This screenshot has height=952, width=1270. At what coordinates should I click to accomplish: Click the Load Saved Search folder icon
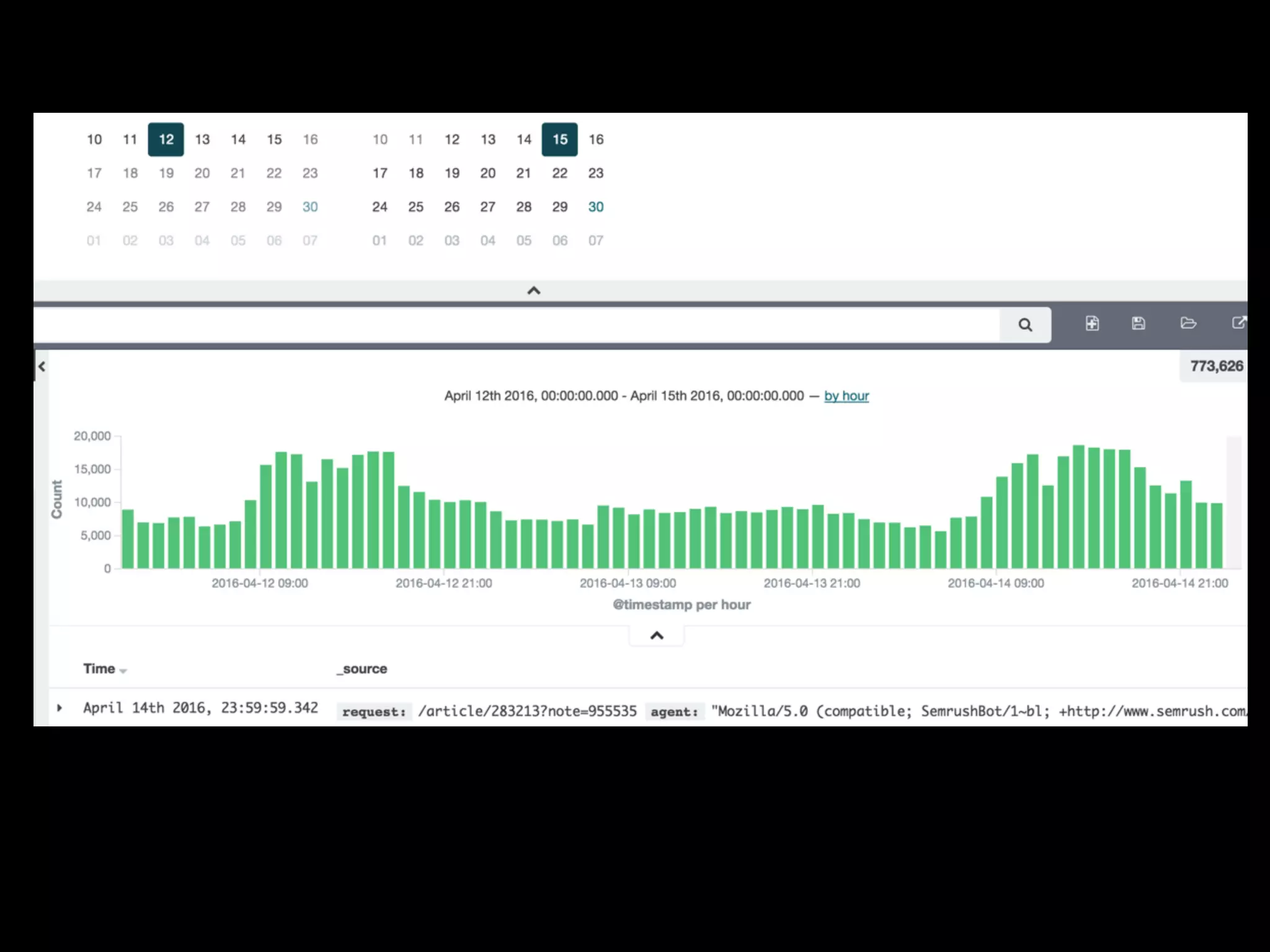coord(1188,324)
